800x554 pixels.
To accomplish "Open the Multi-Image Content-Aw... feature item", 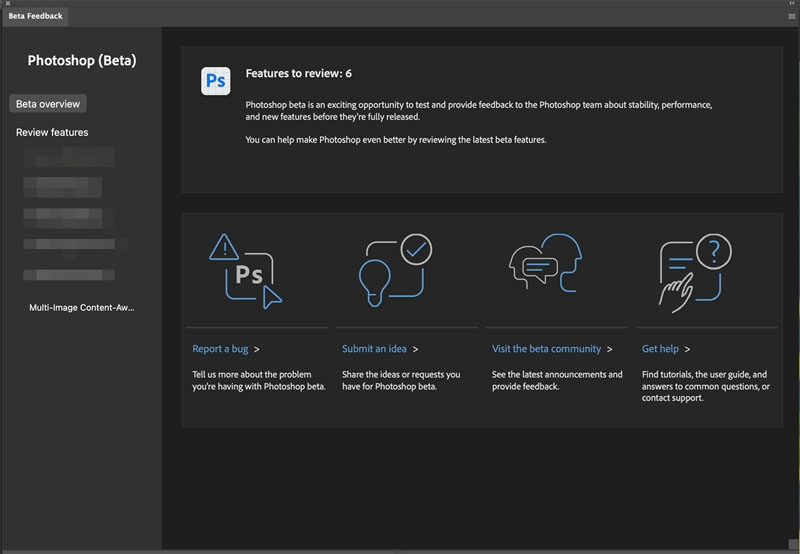I will 82,308.
